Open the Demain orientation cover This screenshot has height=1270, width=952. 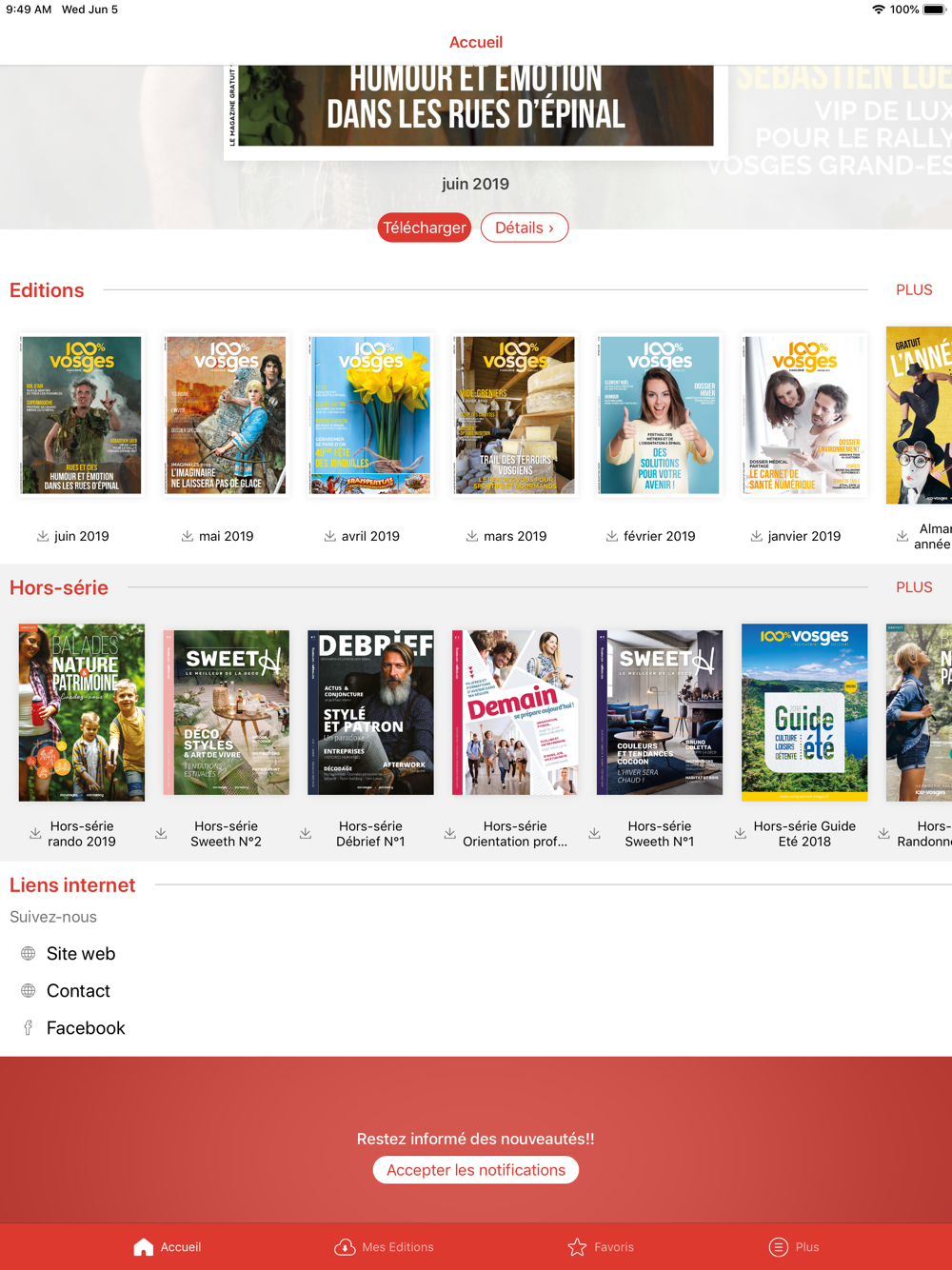click(515, 712)
